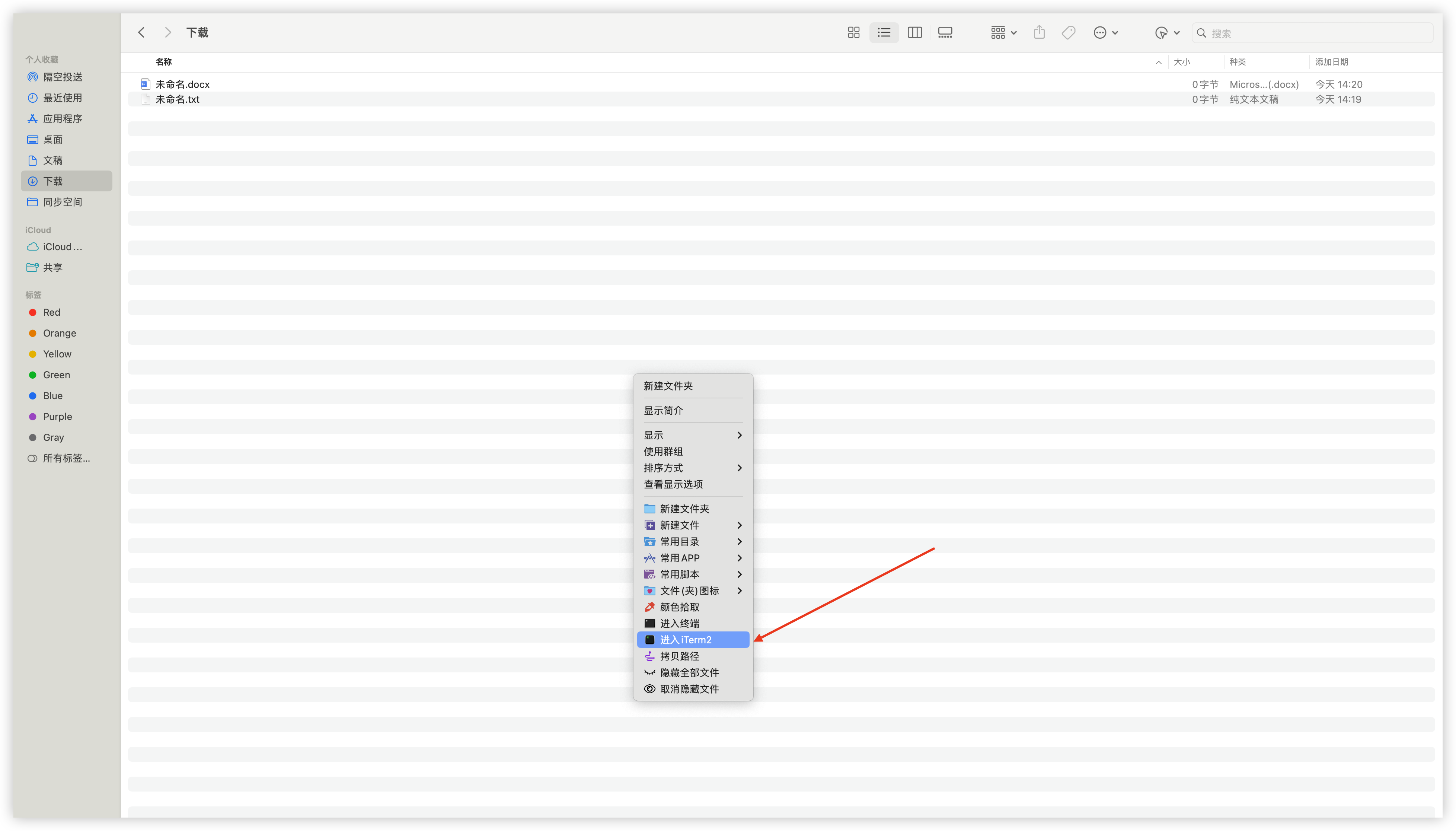Choose 隐藏全部文件 to hide all files

[689, 672]
